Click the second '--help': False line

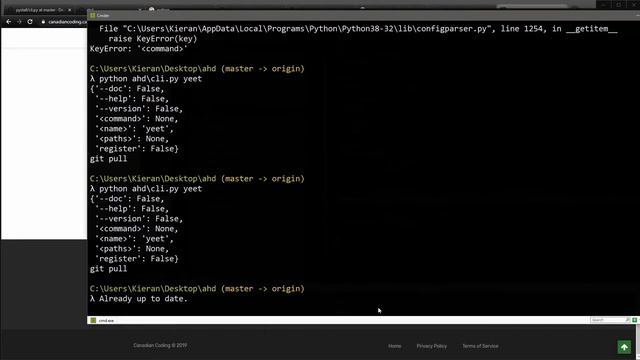pos(132,209)
